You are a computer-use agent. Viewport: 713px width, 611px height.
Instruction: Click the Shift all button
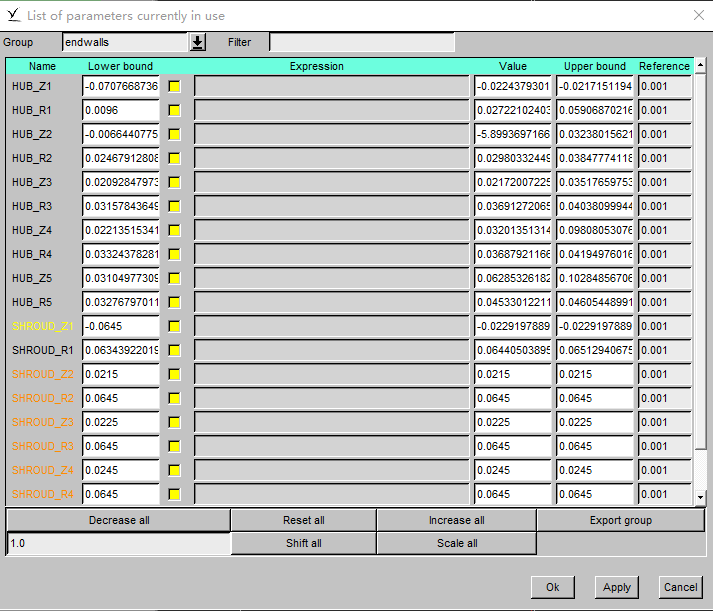[x=304, y=543]
